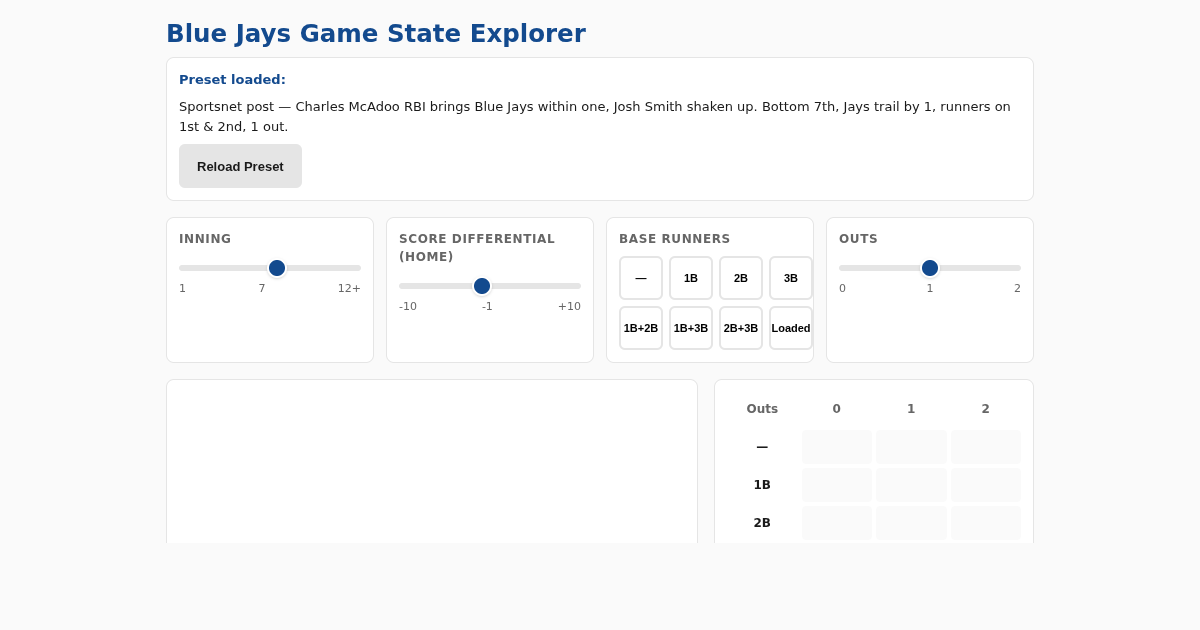Click the matrix cell for empty bases, 1 out

point(911,447)
